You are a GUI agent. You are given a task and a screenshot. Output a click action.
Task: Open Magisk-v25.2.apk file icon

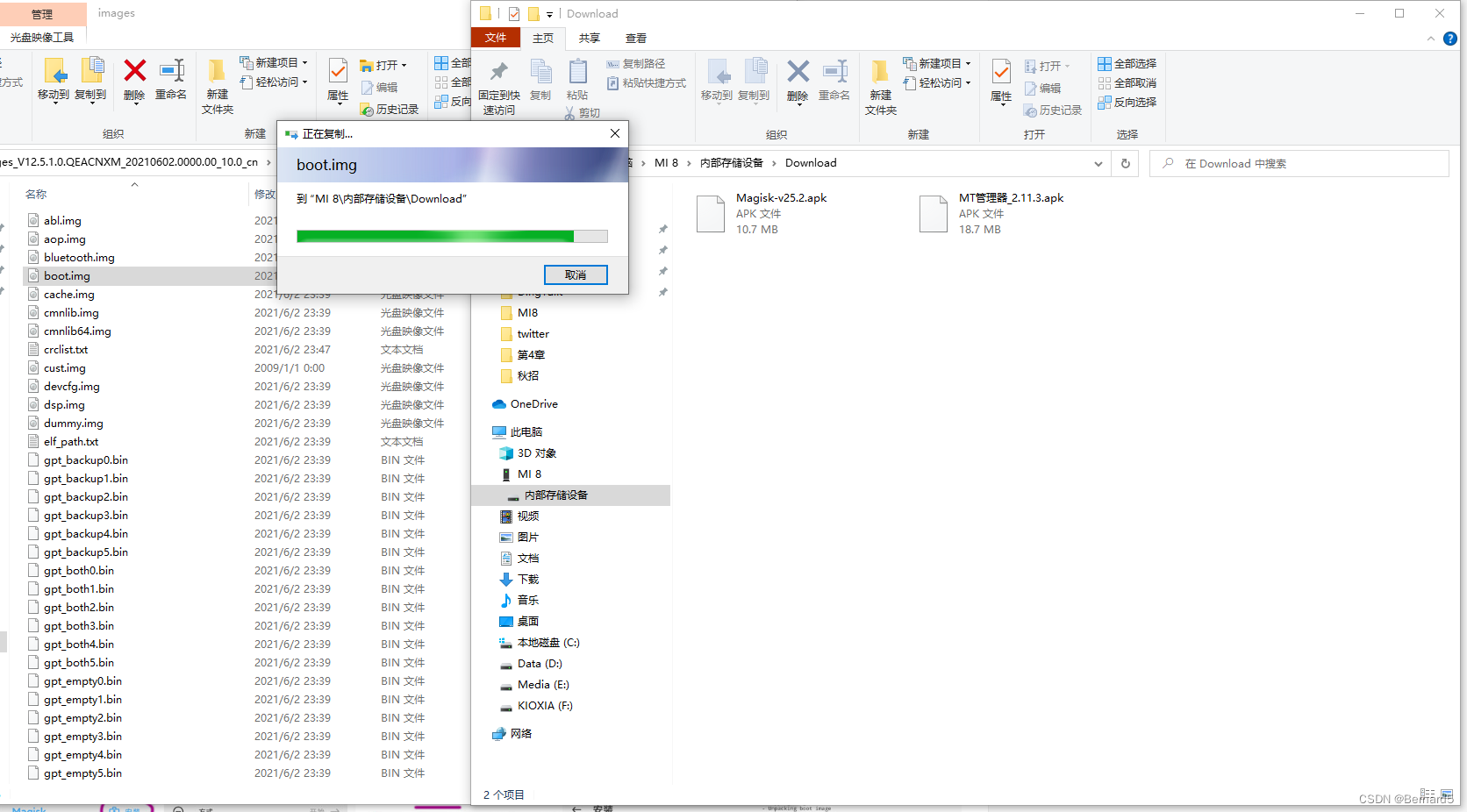tap(711, 214)
